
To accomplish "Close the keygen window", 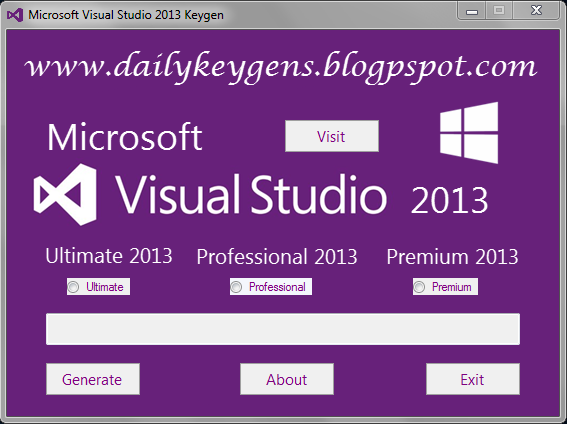I will point(536,10).
